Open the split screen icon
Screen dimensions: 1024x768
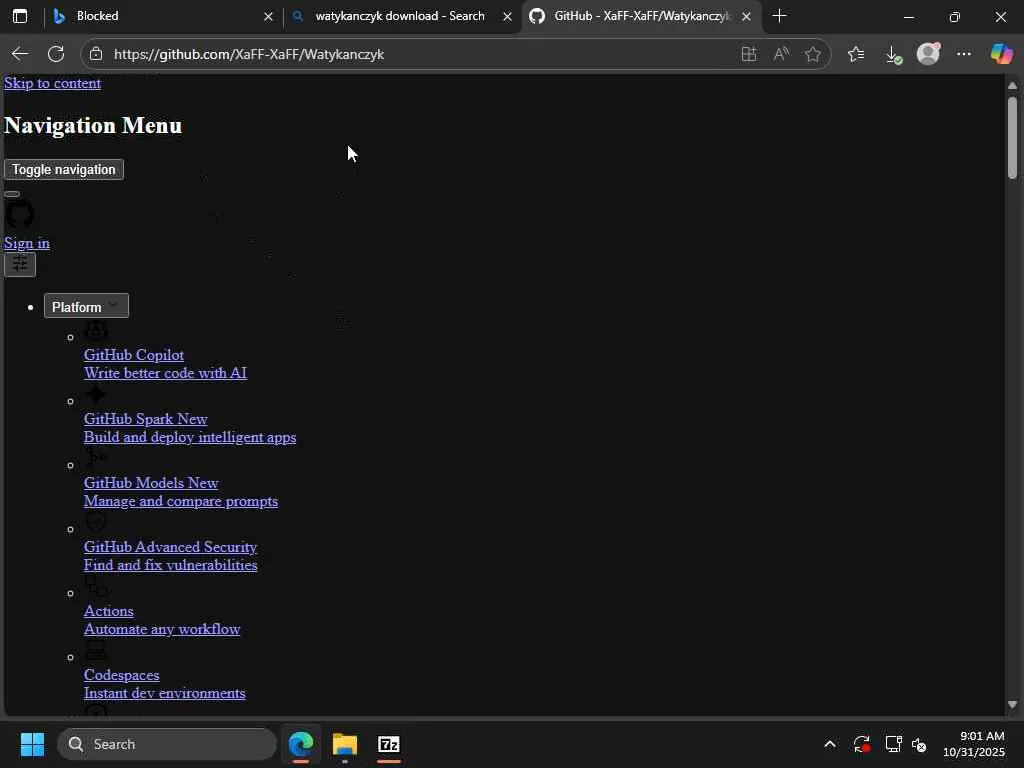pos(749,54)
